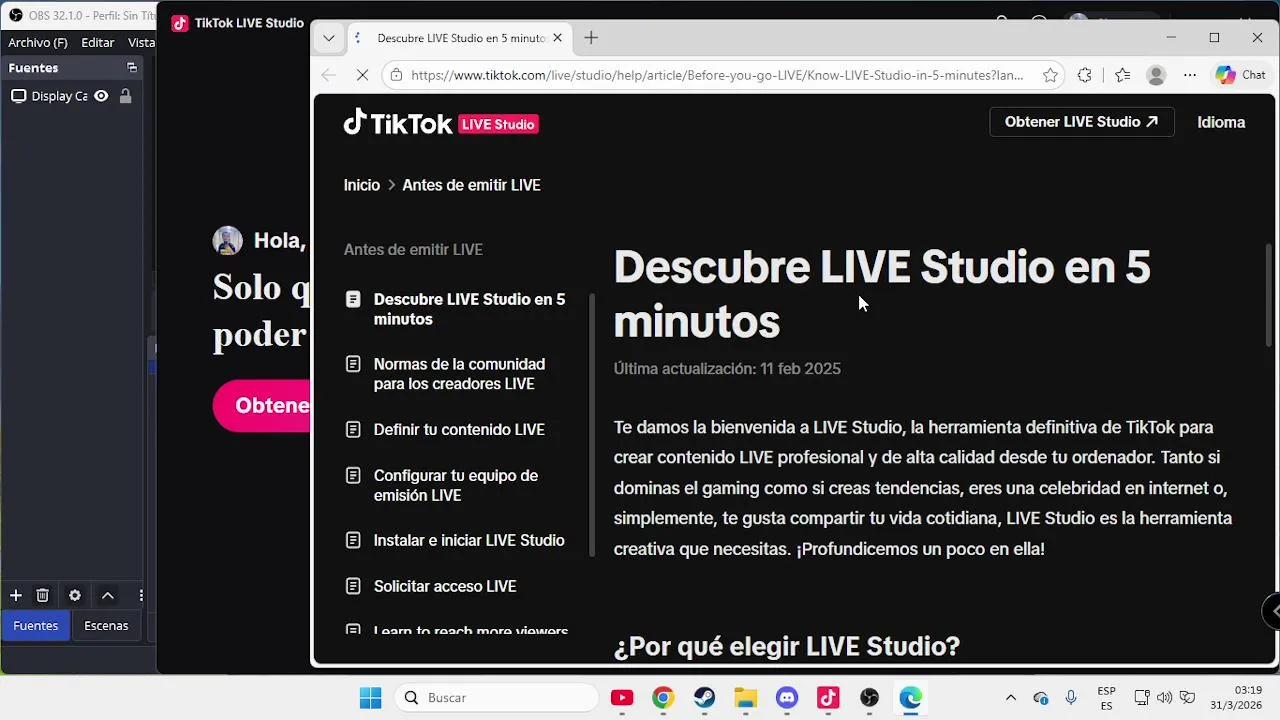Open the Idioma language selector
1280x720 pixels.
click(x=1221, y=122)
